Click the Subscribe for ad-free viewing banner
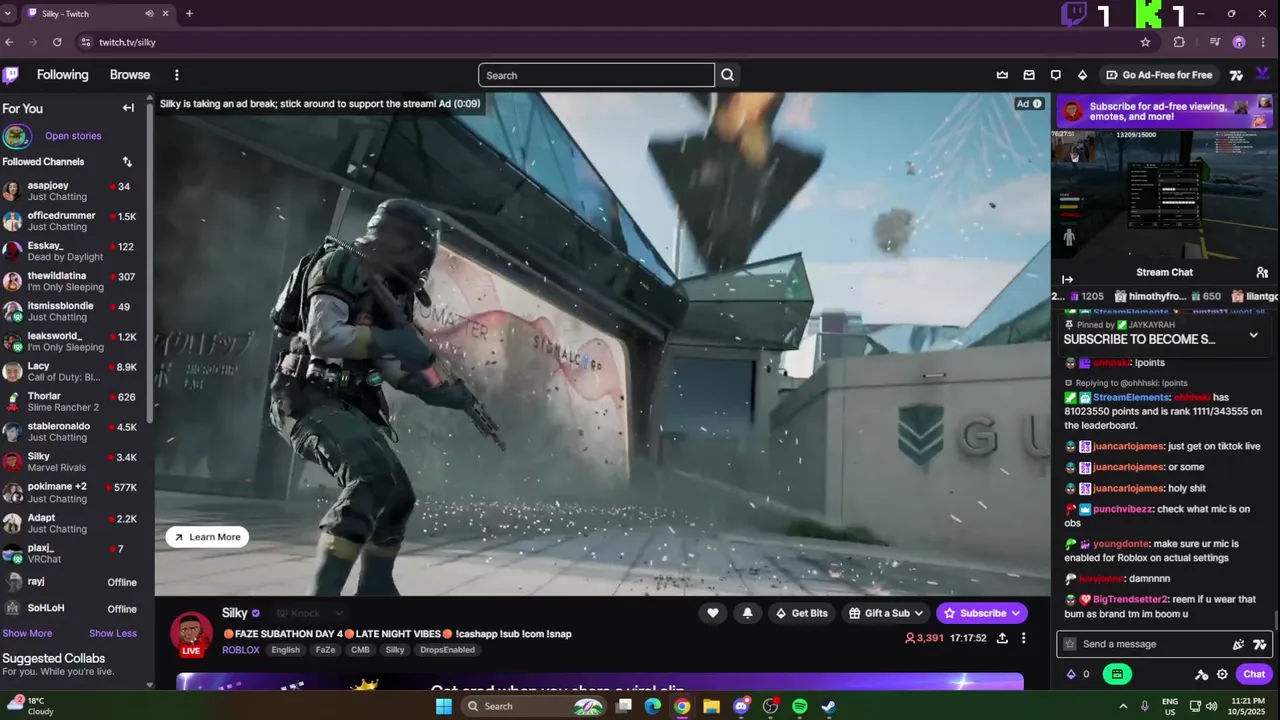Image resolution: width=1280 pixels, height=720 pixels. click(x=1164, y=111)
